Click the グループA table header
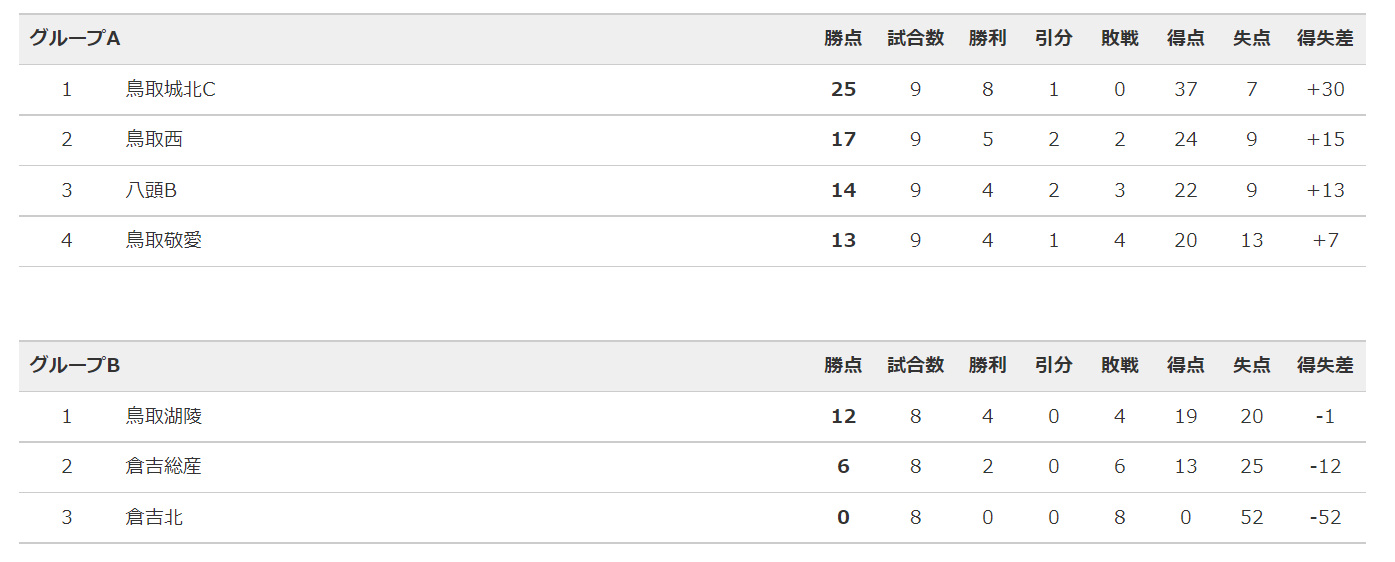Screen dimensions: 1395x562 75,39
